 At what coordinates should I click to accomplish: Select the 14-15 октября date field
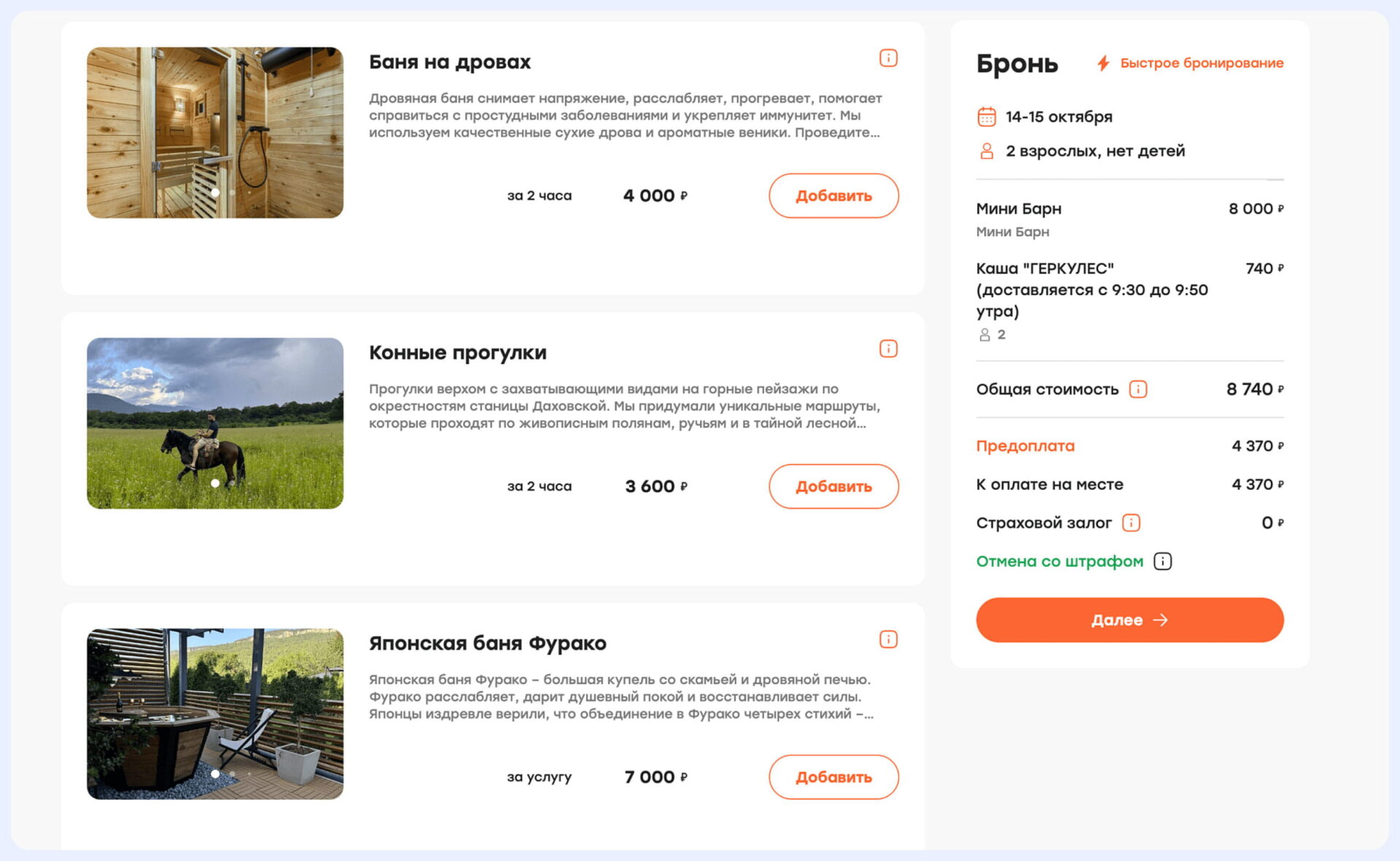tap(1059, 117)
